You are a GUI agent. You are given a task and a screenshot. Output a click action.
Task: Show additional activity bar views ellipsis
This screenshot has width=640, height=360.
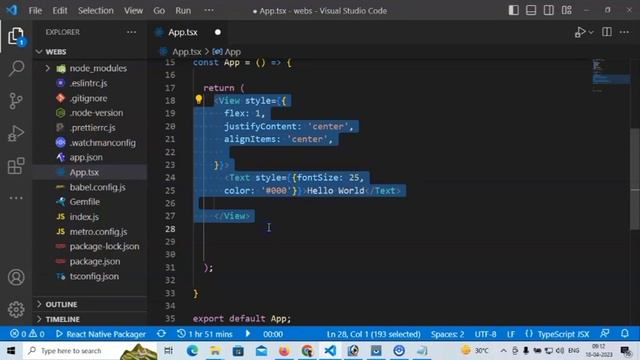(x=16, y=198)
